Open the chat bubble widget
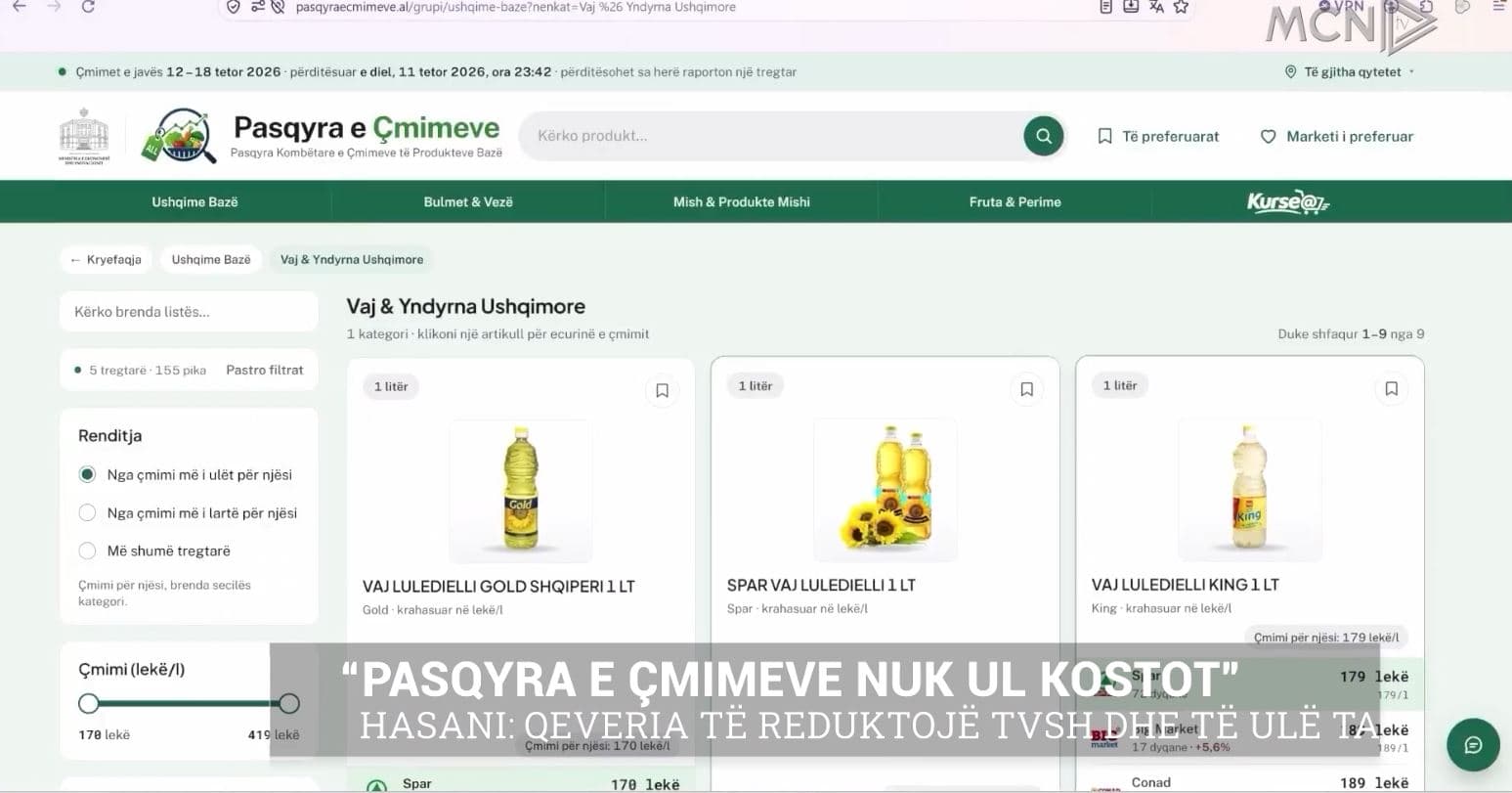The height and width of the screenshot is (793, 1512). coord(1473,745)
